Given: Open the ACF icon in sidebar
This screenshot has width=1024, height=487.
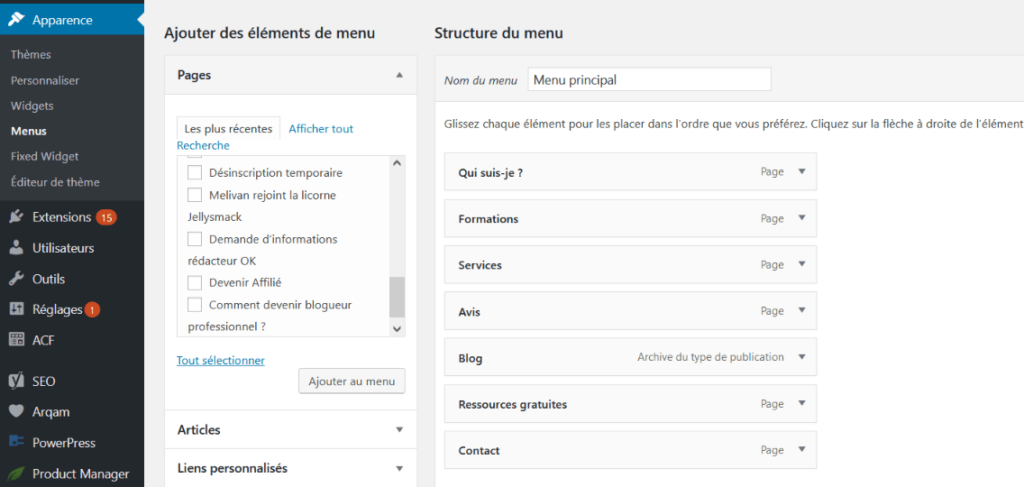Looking at the screenshot, I should point(16,339).
